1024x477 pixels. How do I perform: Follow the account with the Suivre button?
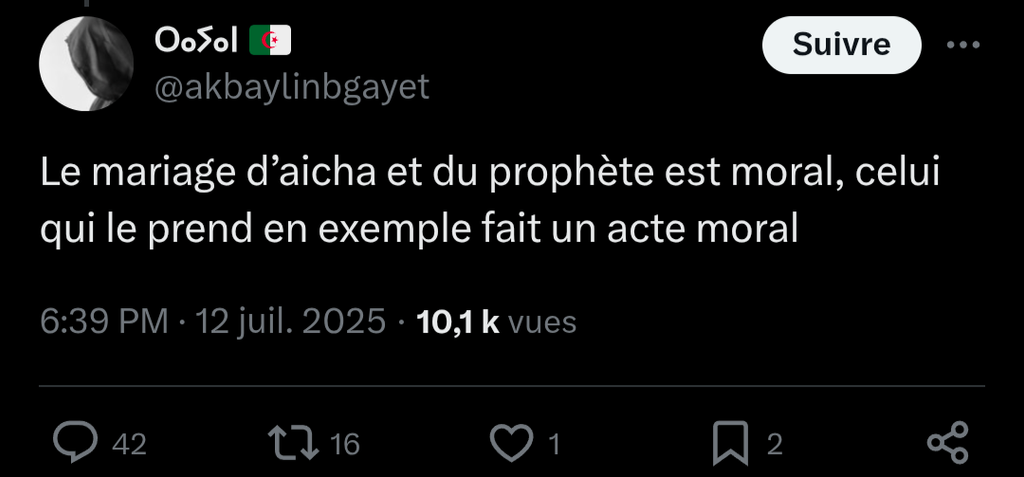pos(841,45)
